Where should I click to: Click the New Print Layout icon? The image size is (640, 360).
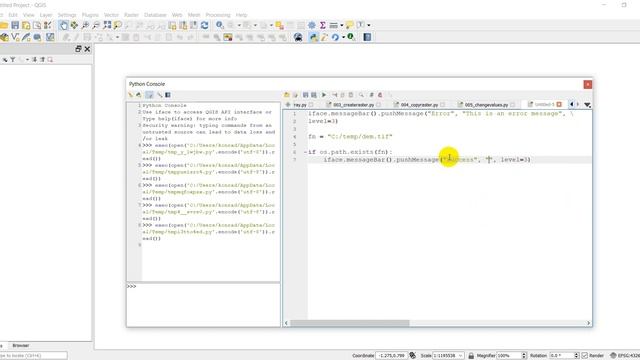tap(26, 25)
